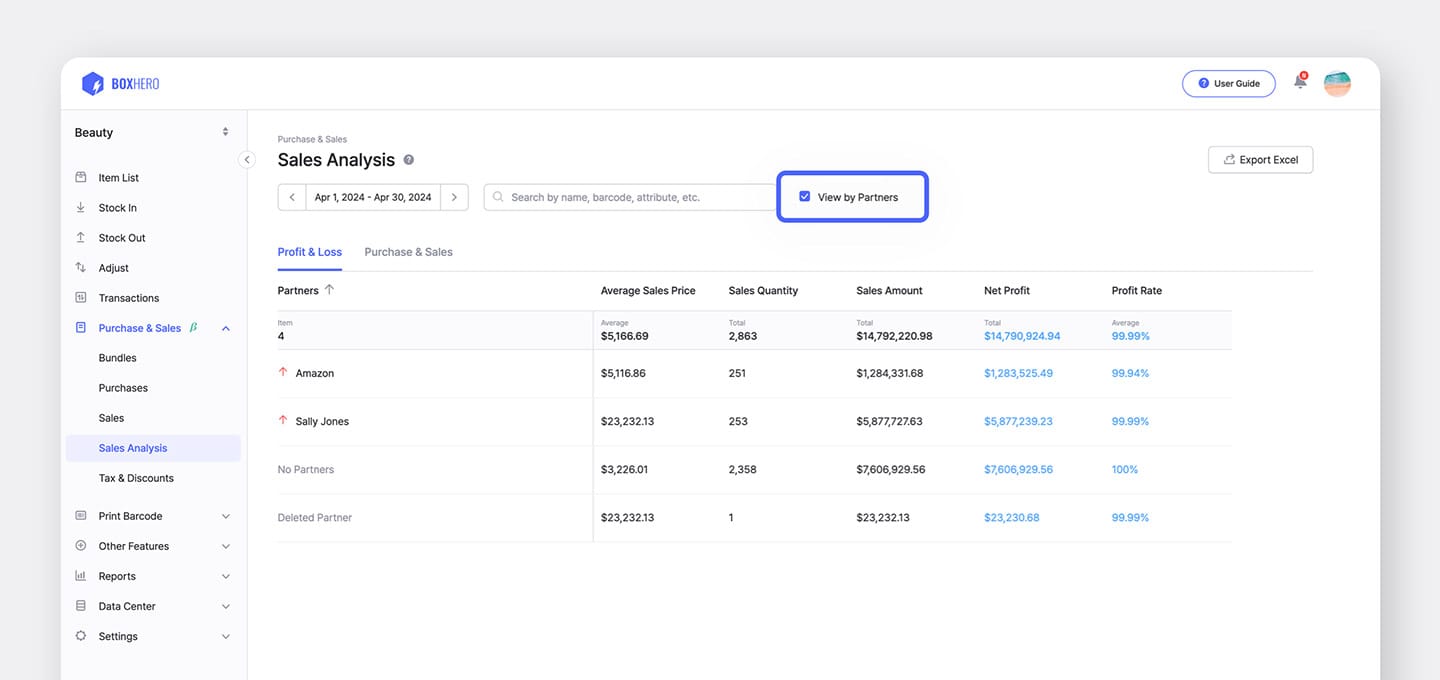Viewport: 1440px width, 680px height.
Task: Open the Item List section
Action: point(118,177)
